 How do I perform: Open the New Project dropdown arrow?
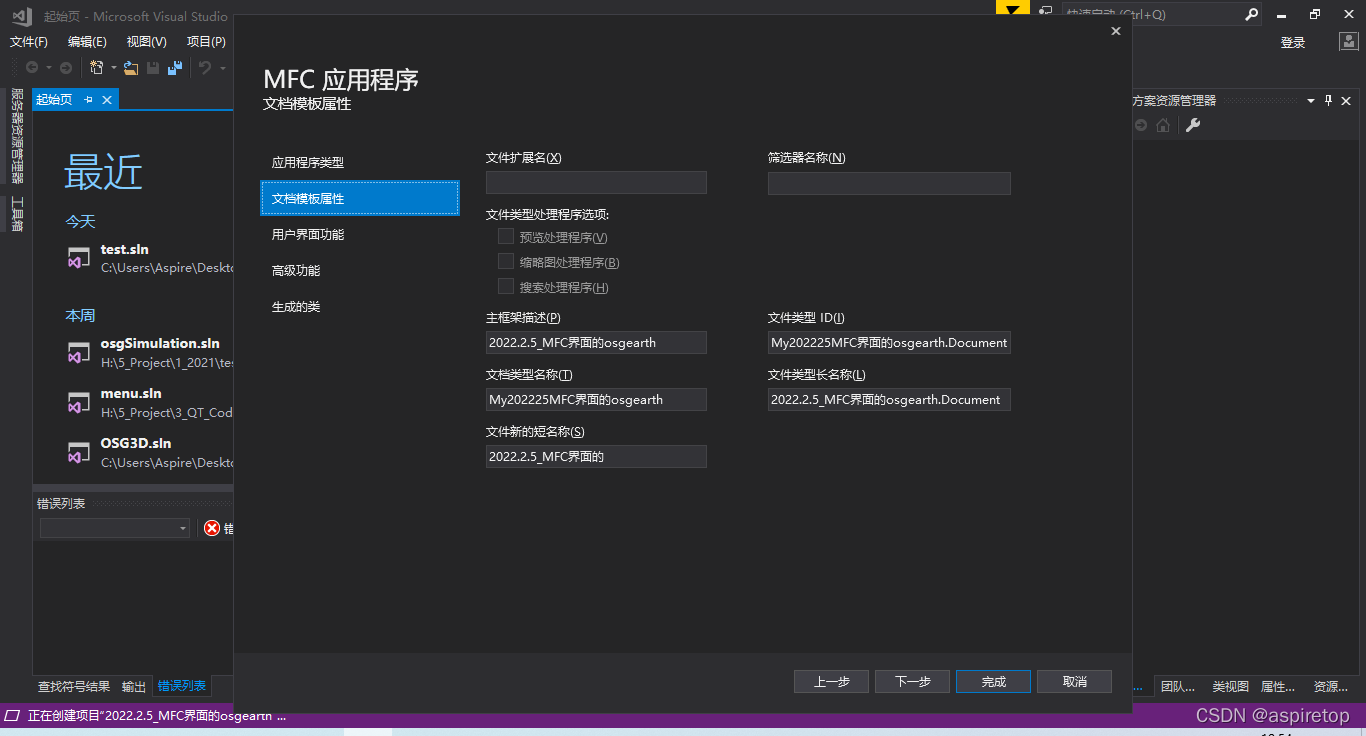[x=114, y=68]
